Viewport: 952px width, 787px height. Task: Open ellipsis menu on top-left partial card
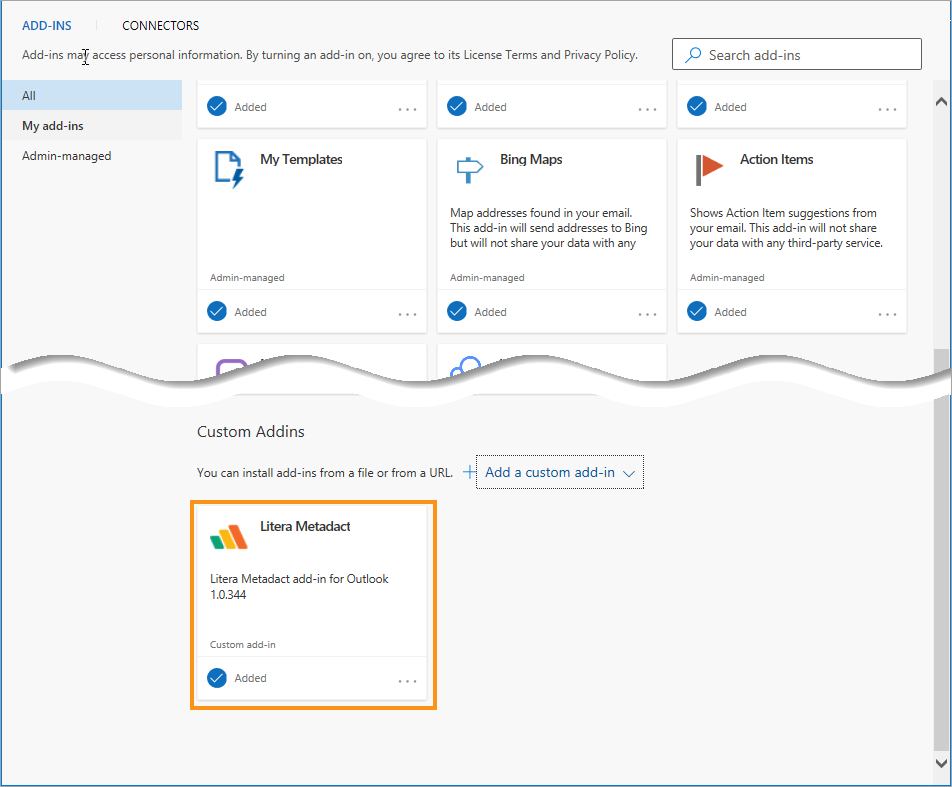[407, 110]
